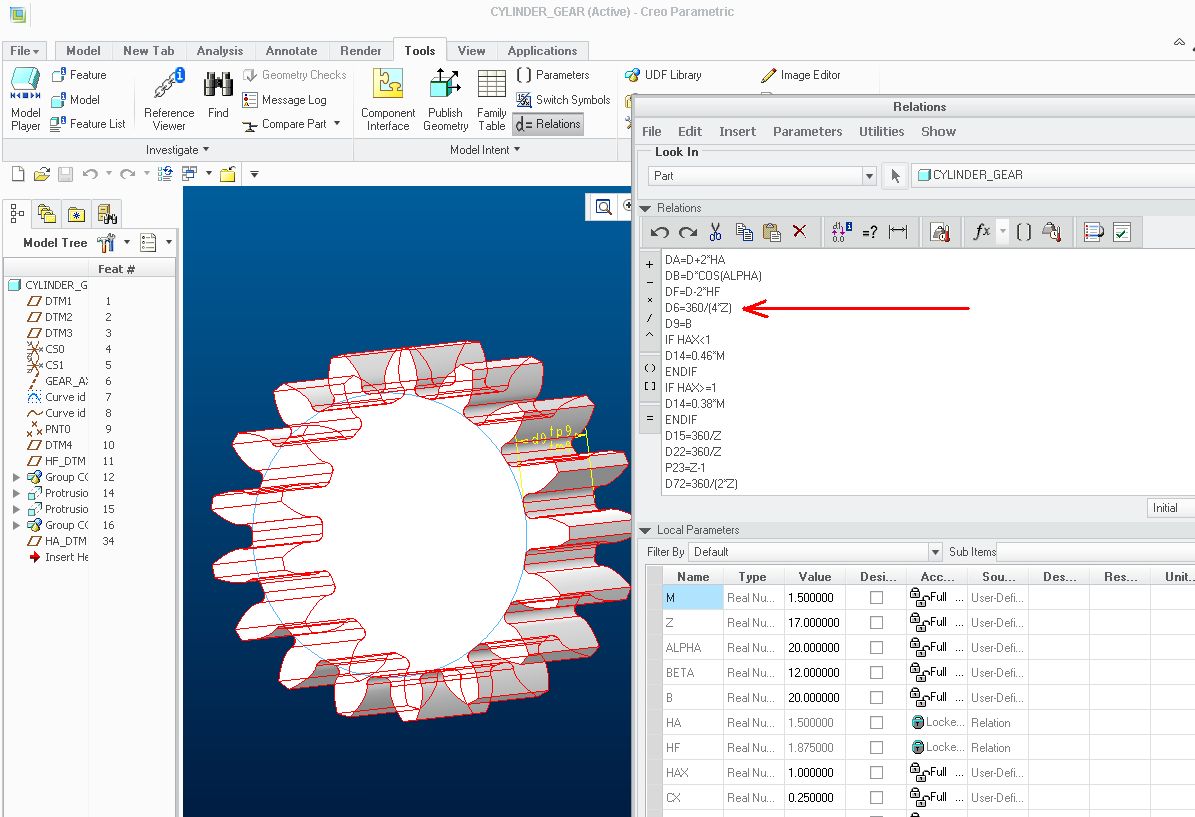This screenshot has height=817, width=1195.
Task: Expand the Protrusion feature numbered 14
Action: 16,493
